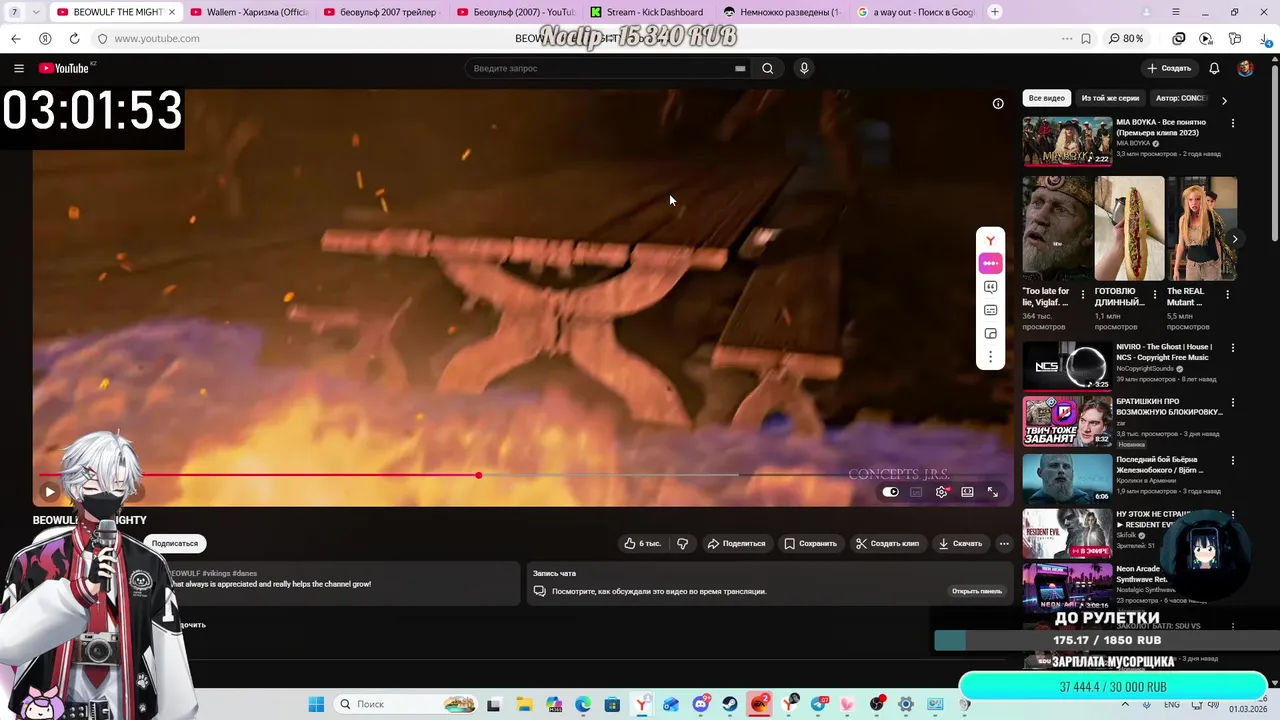The width and height of the screenshot is (1280, 720).
Task: Click the pink highlighted side panel icon
Action: click(x=990, y=263)
